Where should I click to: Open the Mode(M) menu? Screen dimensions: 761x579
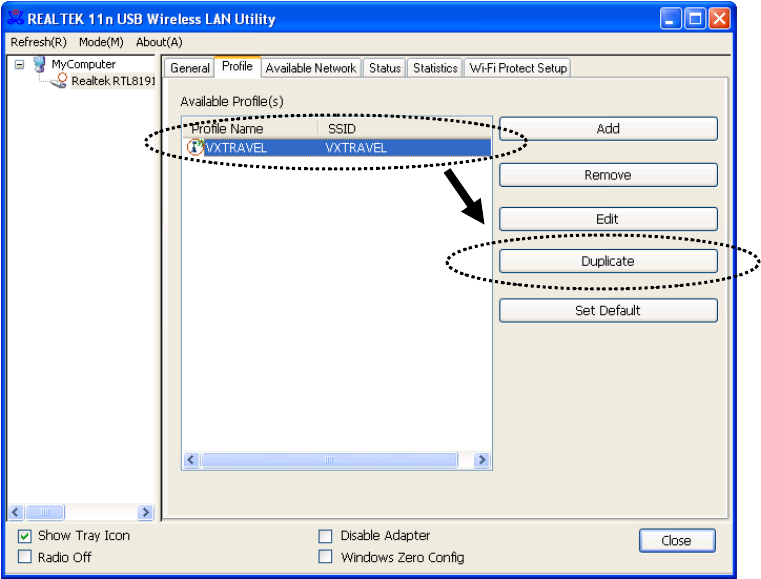click(x=101, y=42)
